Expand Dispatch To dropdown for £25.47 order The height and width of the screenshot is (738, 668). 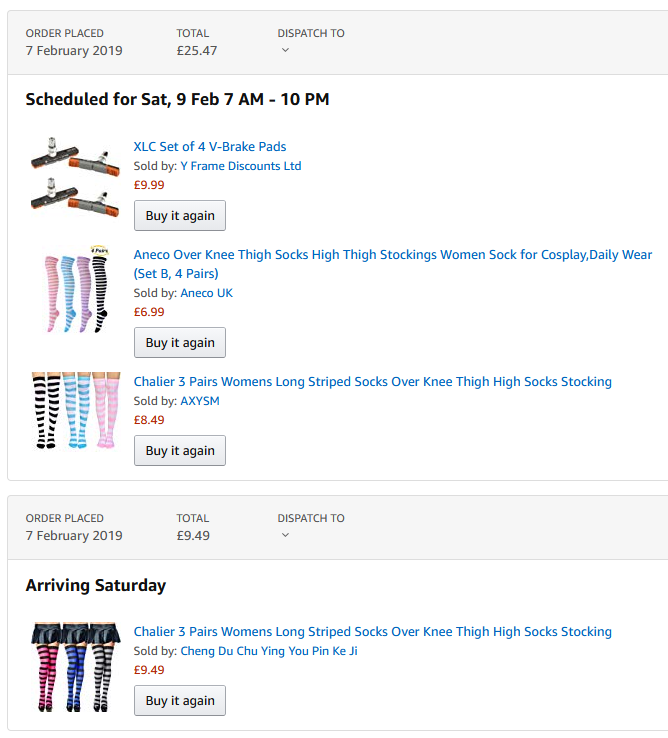pyautogui.click(x=285, y=50)
